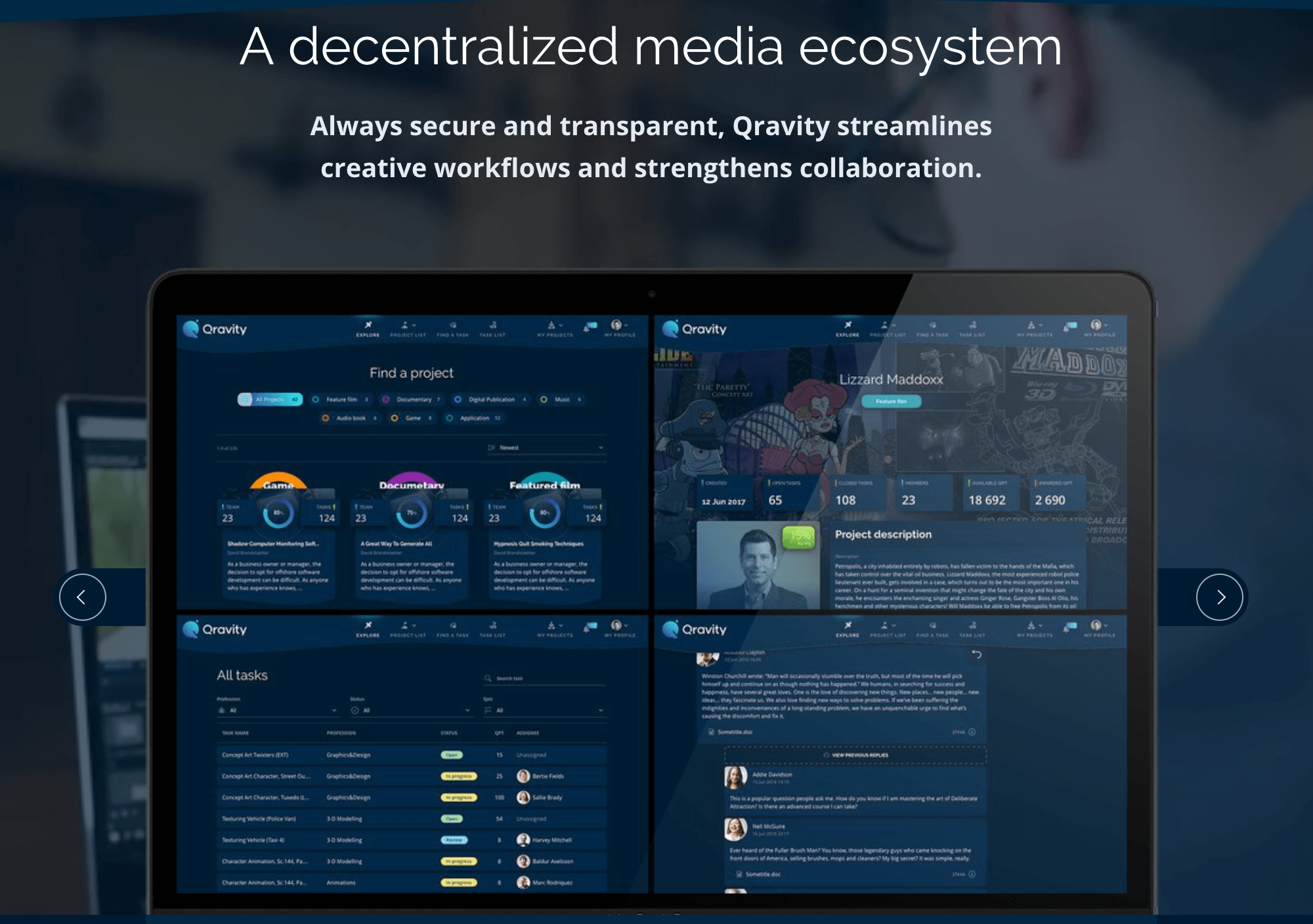Click the reply arrow icon in the comments panel
The image size is (1313, 924).
tap(976, 654)
